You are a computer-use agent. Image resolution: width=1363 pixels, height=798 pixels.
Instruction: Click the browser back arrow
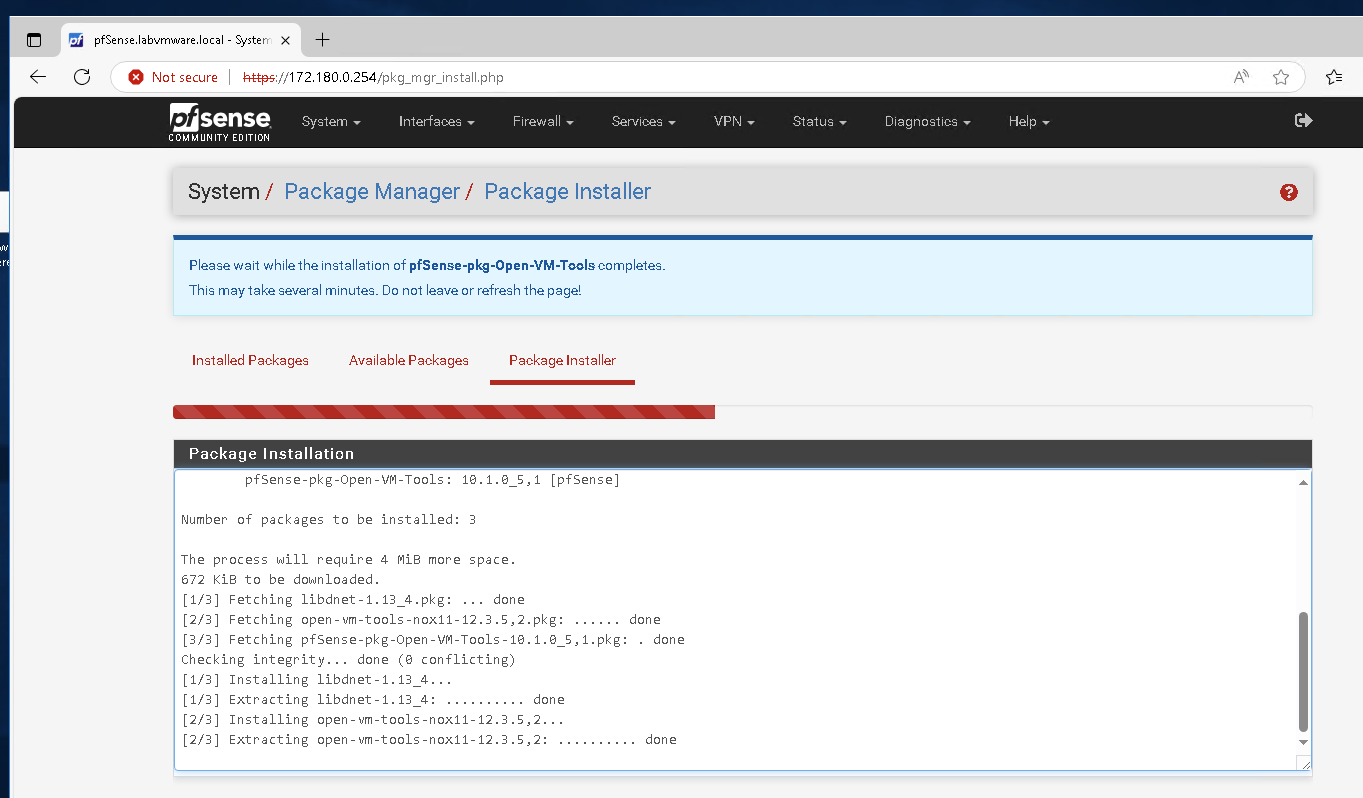coord(38,77)
